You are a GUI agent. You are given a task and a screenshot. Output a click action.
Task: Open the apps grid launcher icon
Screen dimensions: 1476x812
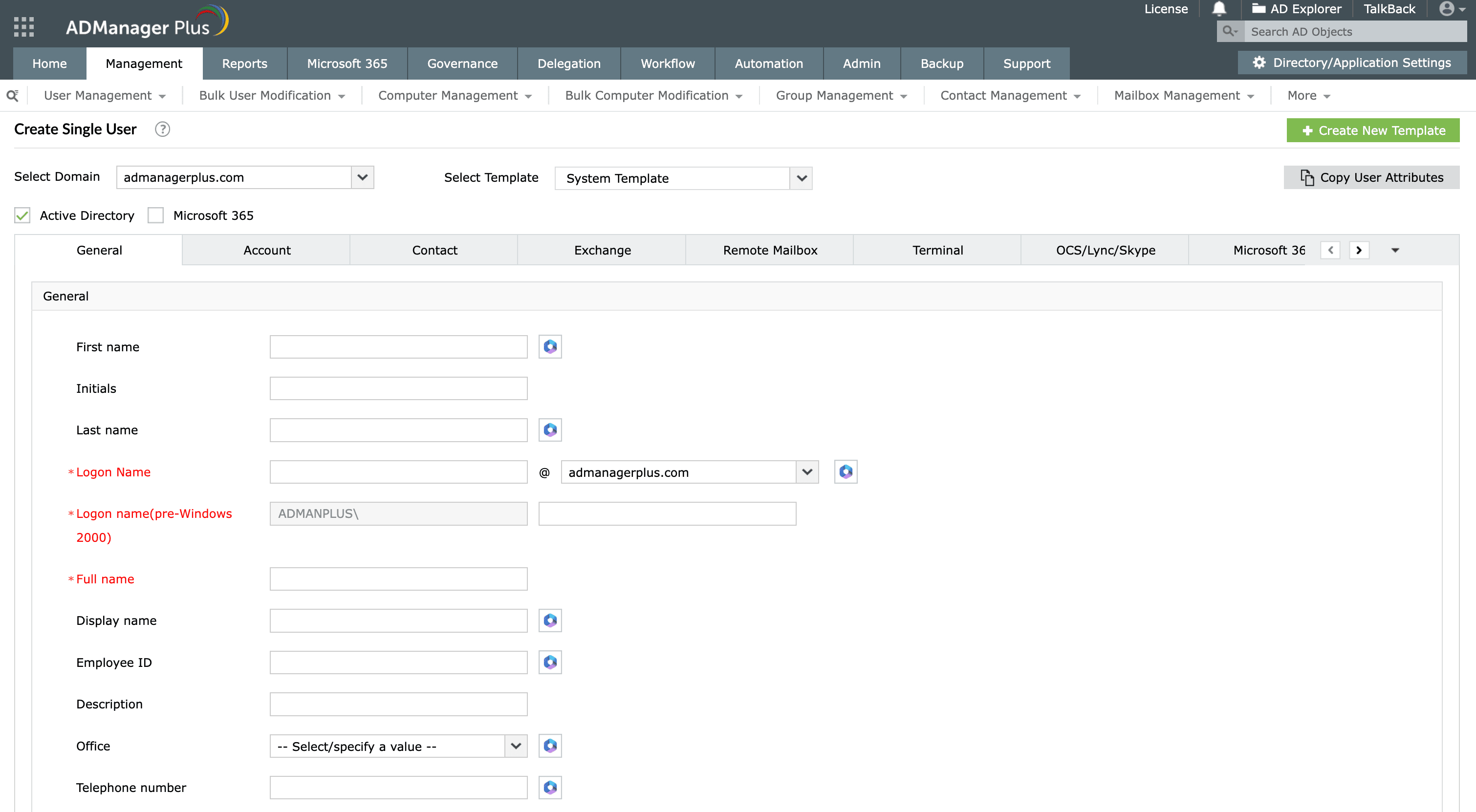23,27
